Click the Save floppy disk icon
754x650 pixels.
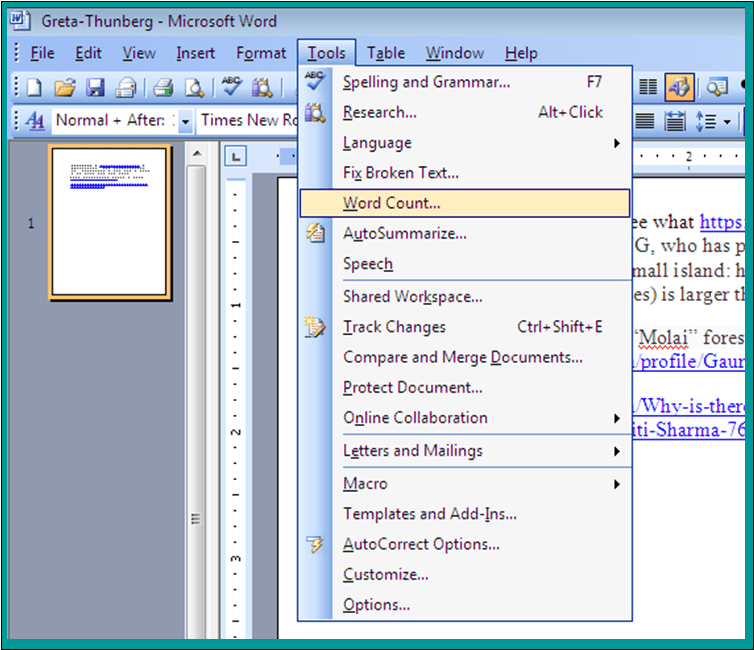[95, 88]
